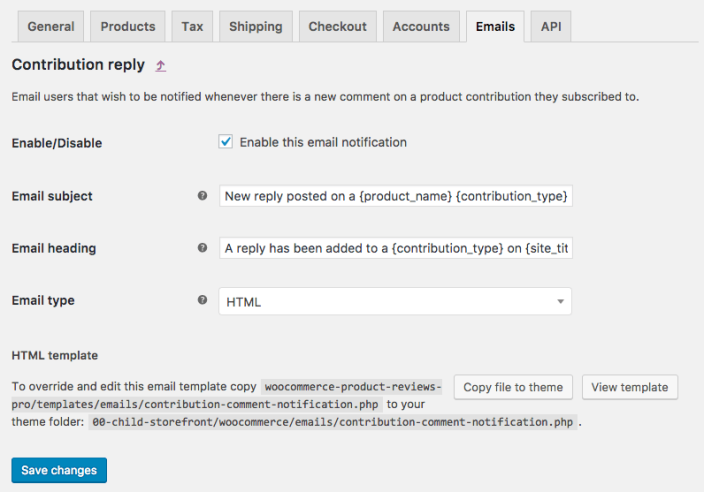Screen dimensions: 704x492
Task: Open the Email type HTML dropdown
Action: [x=395, y=301]
